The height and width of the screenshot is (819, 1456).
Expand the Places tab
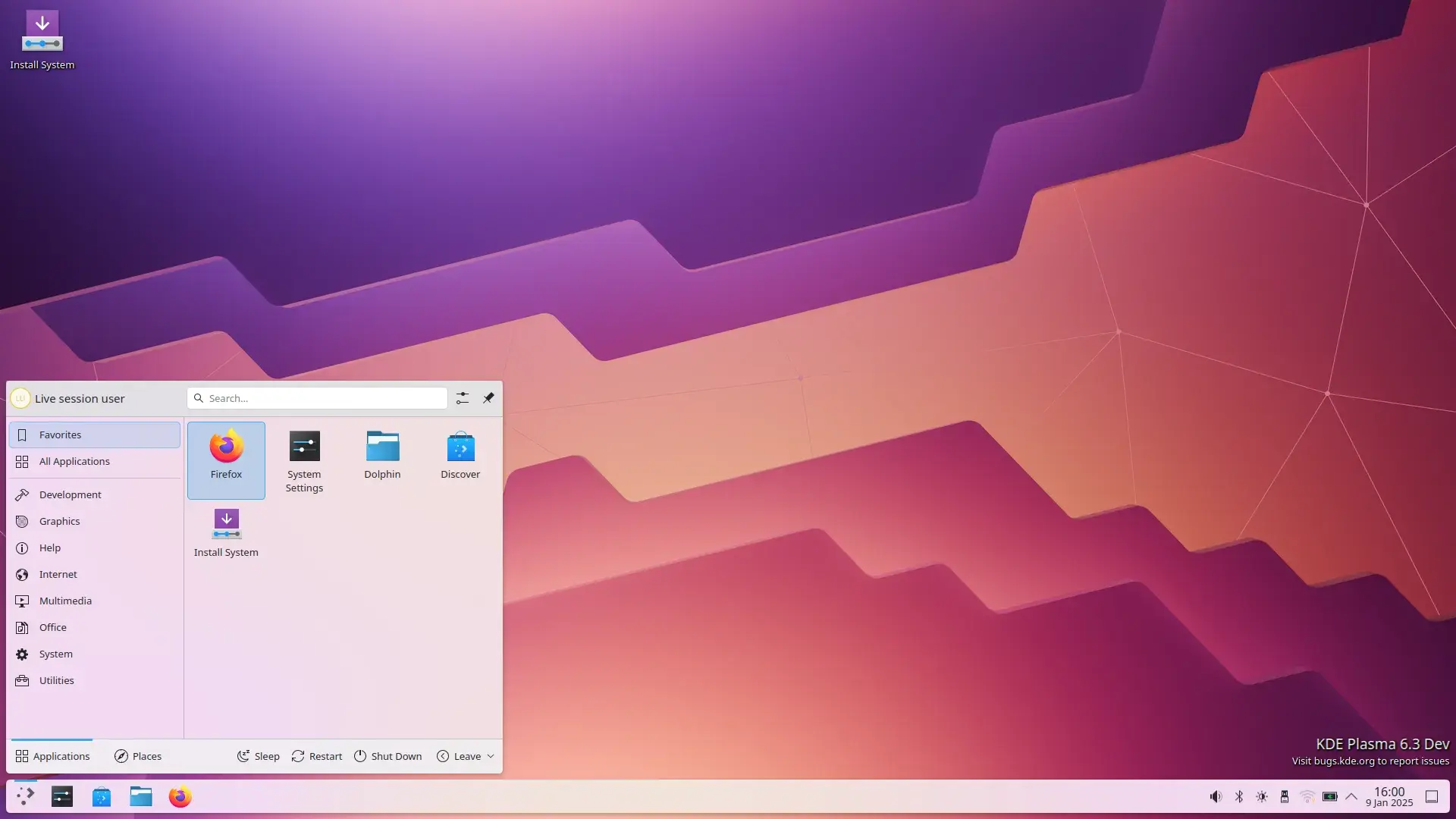(x=137, y=755)
